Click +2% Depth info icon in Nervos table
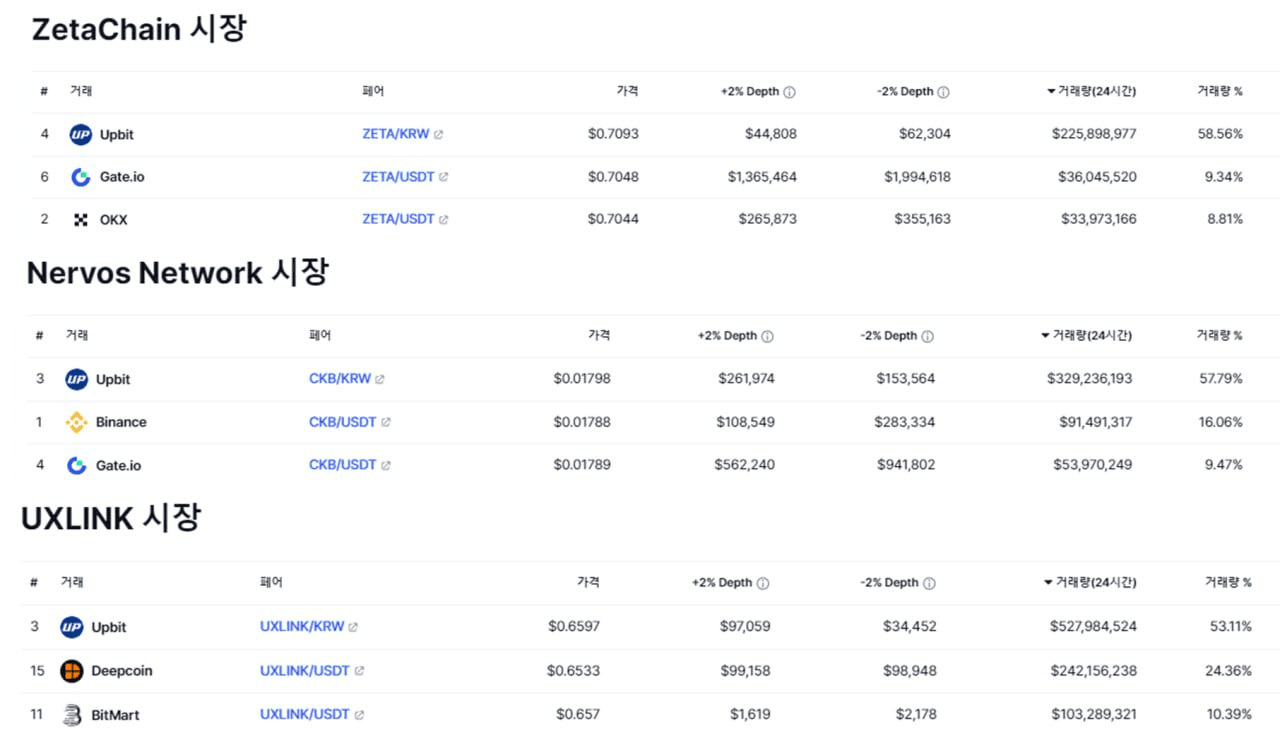 point(767,336)
